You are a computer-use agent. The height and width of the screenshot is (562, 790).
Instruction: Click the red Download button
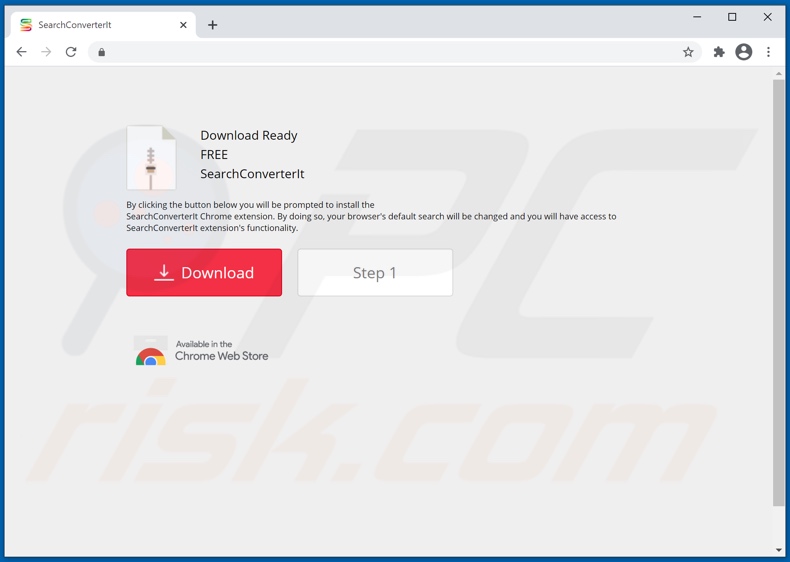click(x=204, y=273)
